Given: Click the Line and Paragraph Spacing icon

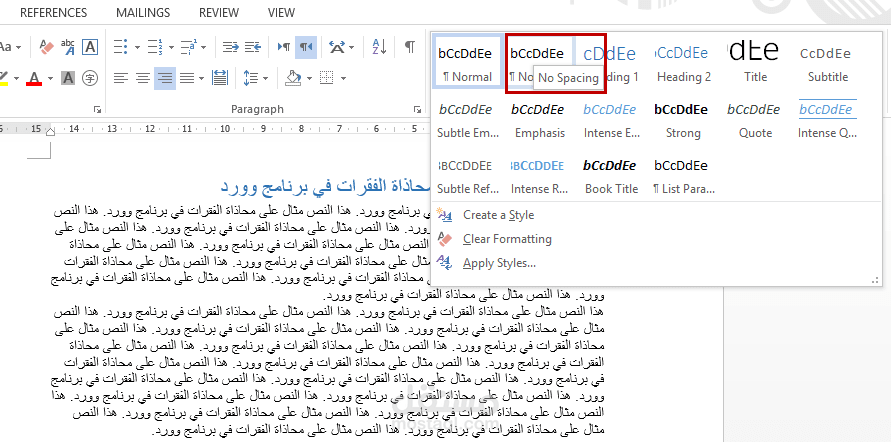Looking at the screenshot, I should 250,78.
